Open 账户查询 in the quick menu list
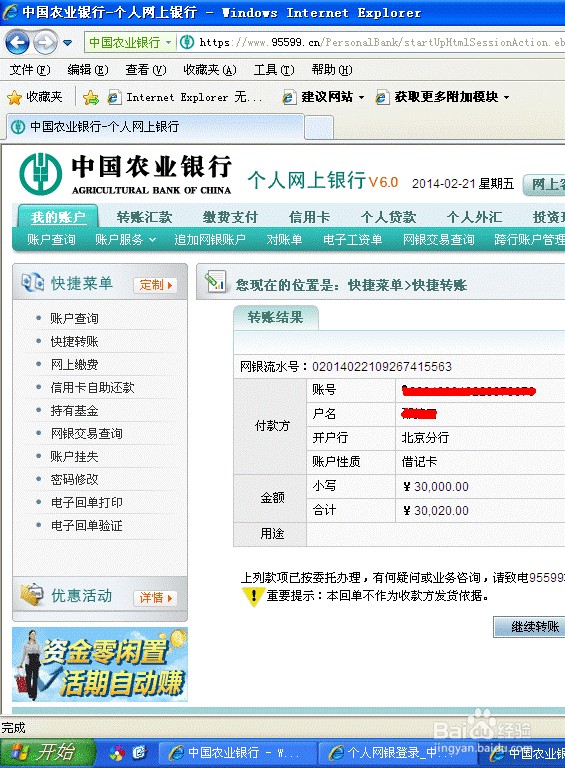 point(74,318)
